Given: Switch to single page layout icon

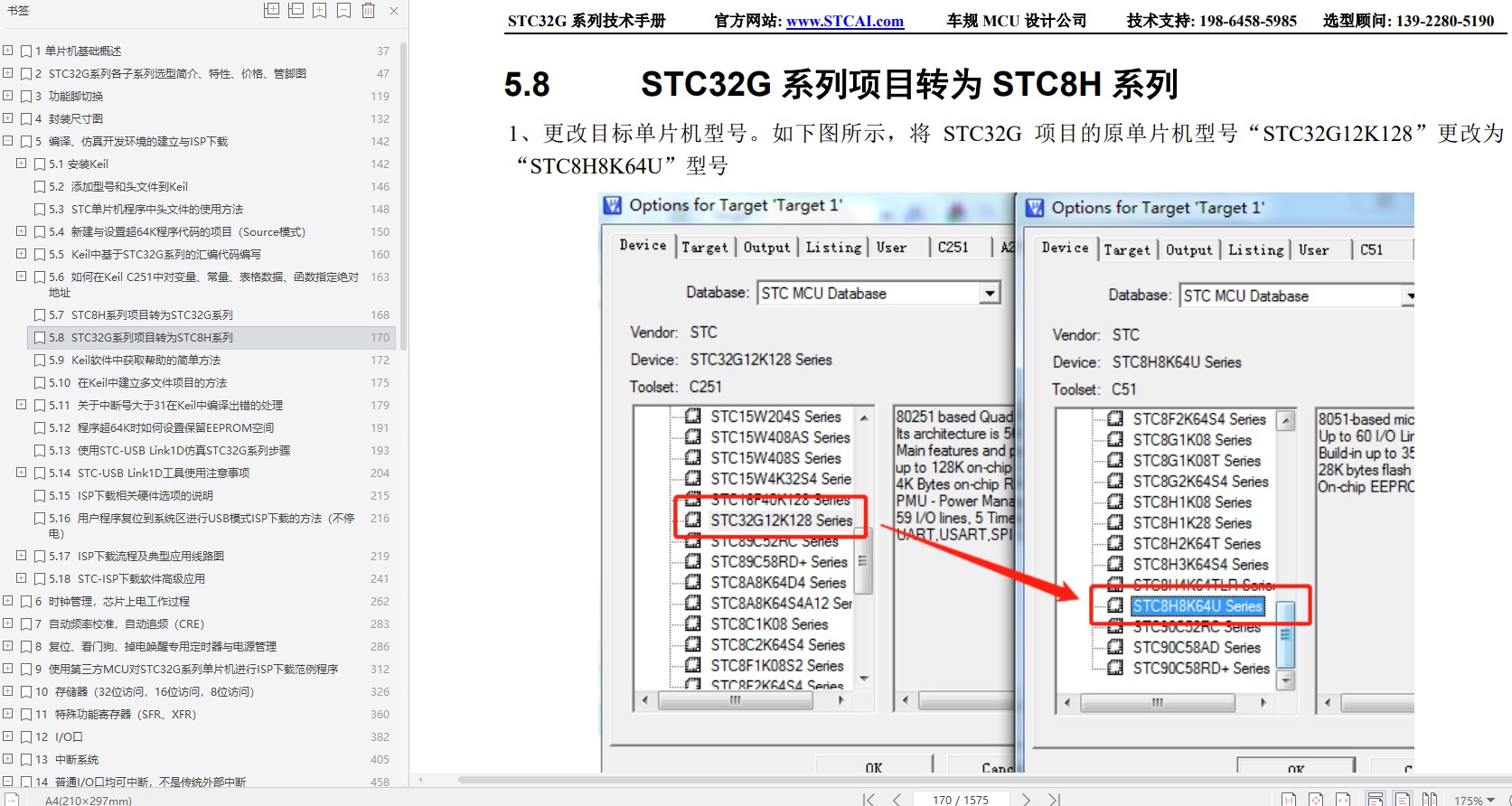Looking at the screenshot, I should click(1403, 799).
